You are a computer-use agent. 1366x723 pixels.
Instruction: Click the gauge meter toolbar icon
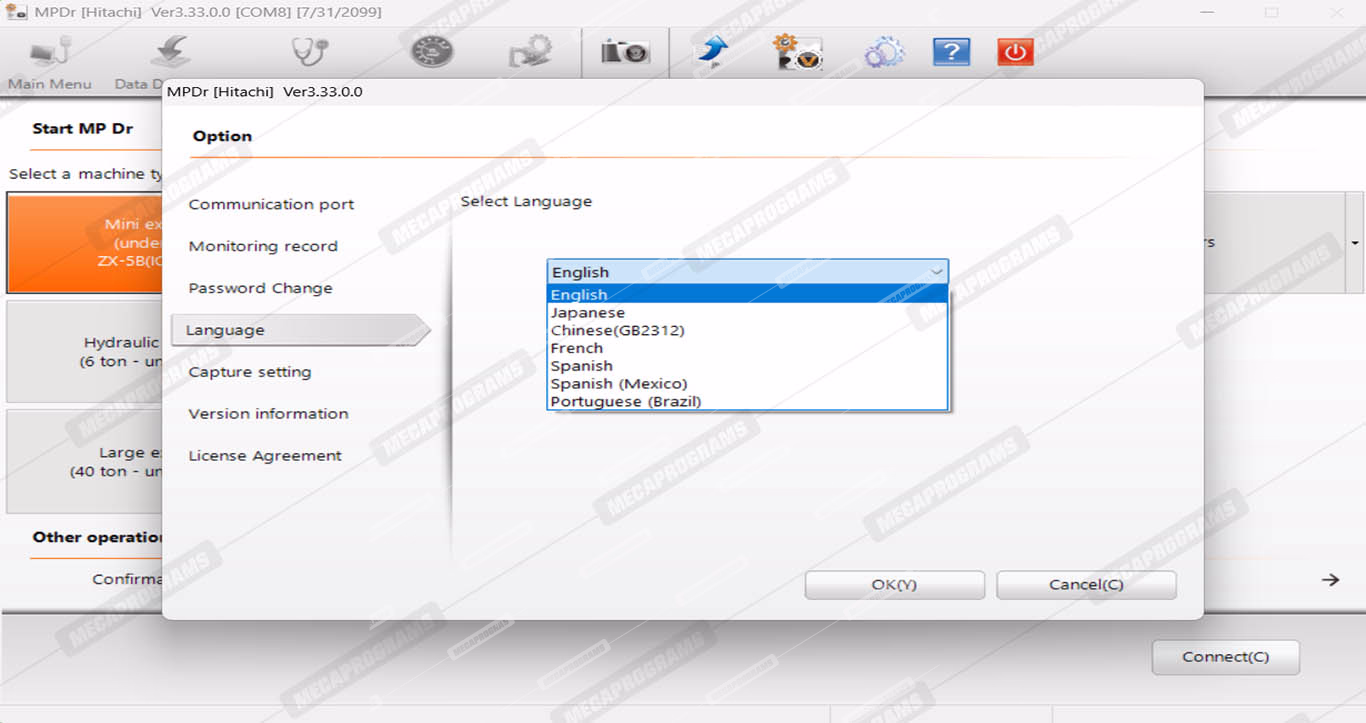(431, 52)
